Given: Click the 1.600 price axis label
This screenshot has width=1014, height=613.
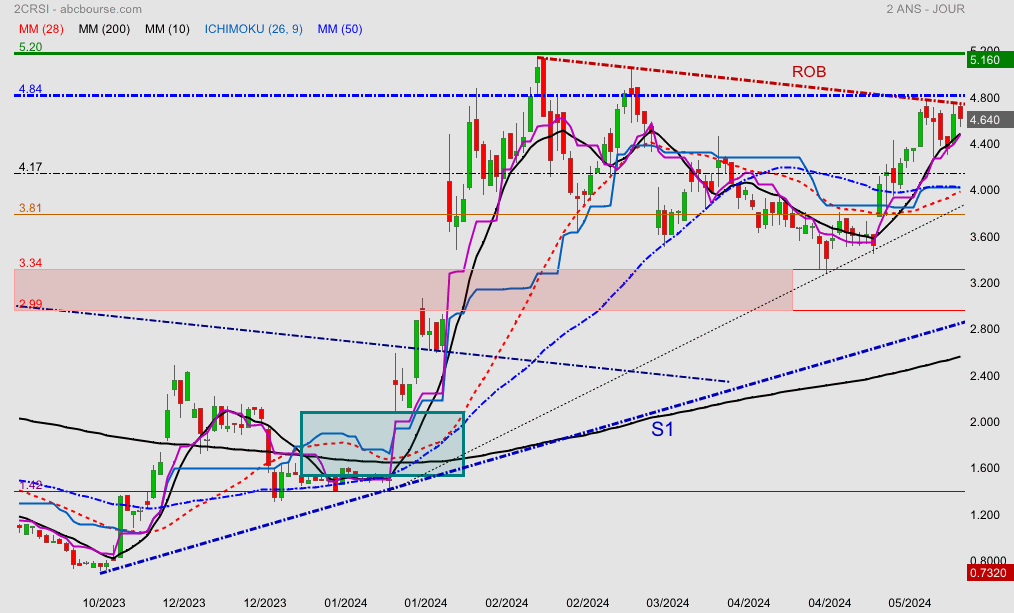Looking at the screenshot, I should (x=985, y=468).
